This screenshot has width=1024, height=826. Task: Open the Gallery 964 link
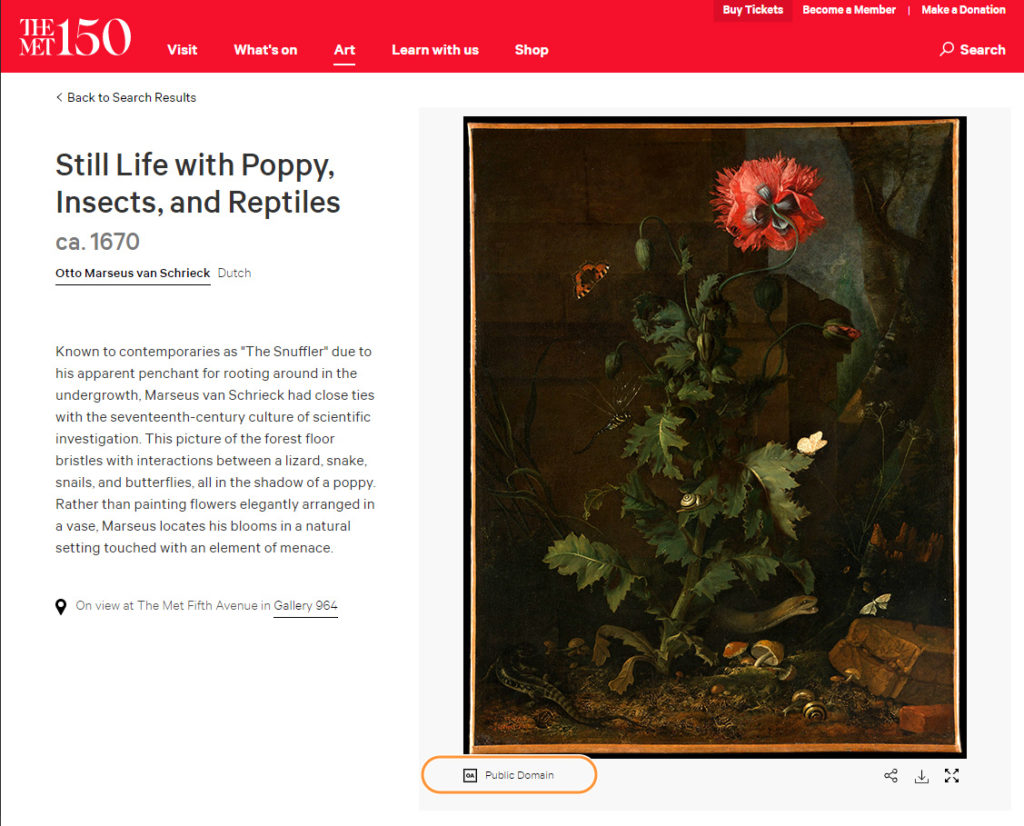pos(306,606)
